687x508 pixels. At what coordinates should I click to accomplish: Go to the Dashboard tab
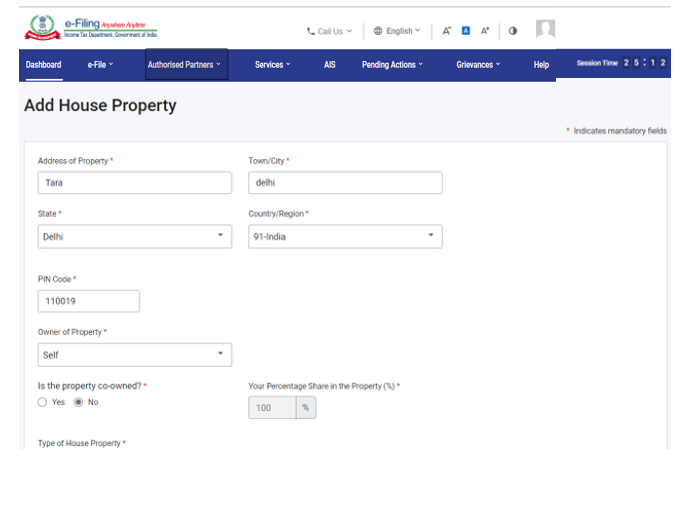(43, 65)
